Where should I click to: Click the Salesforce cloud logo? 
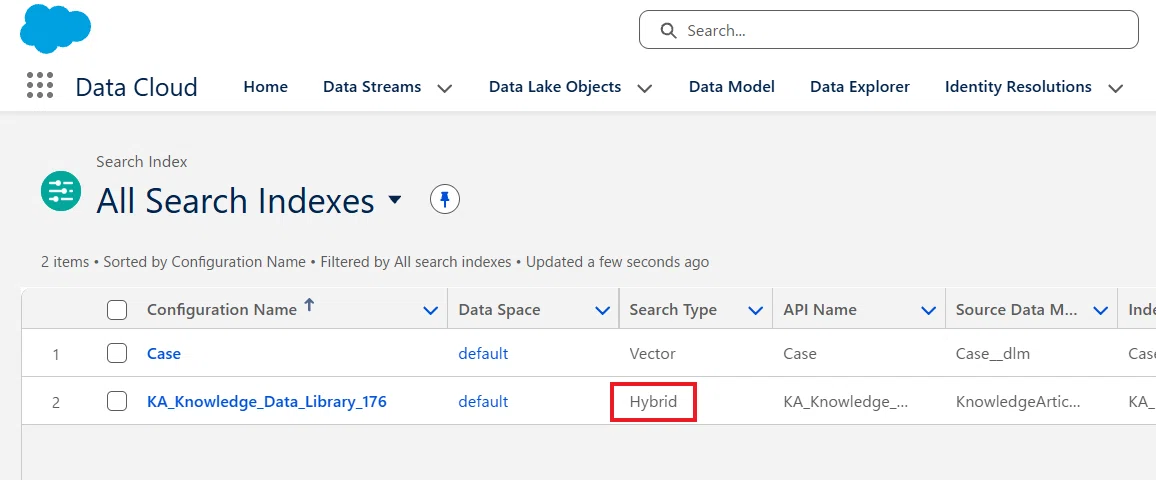(55, 28)
